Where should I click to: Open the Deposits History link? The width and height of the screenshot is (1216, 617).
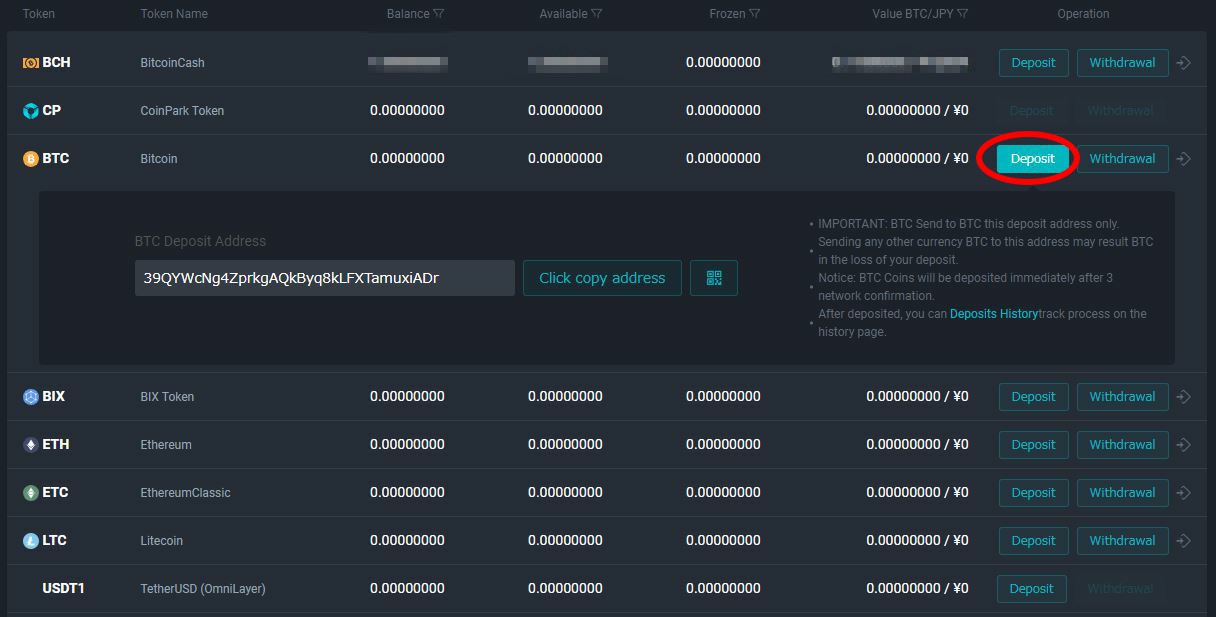click(x=993, y=314)
